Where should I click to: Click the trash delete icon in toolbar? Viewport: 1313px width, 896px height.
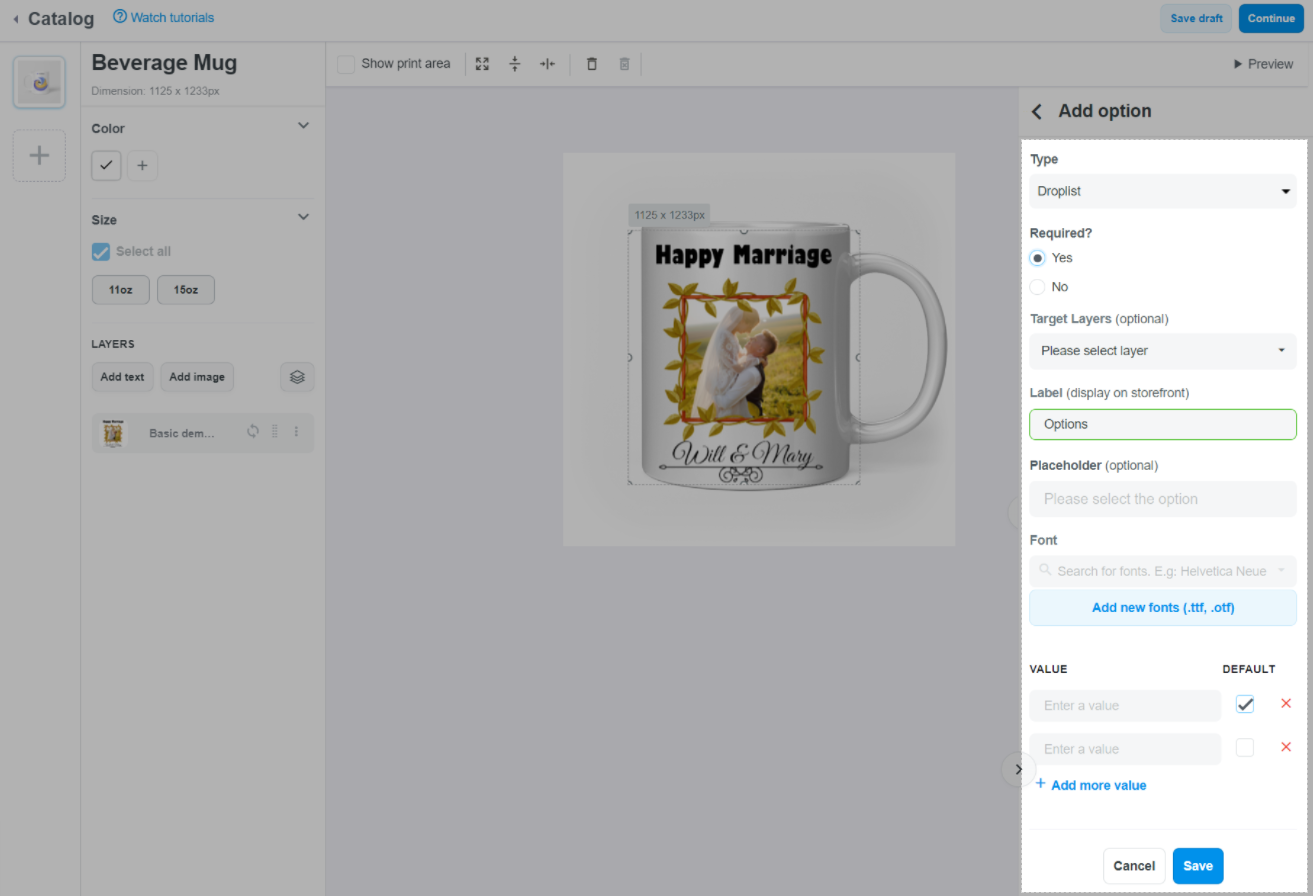[592, 64]
